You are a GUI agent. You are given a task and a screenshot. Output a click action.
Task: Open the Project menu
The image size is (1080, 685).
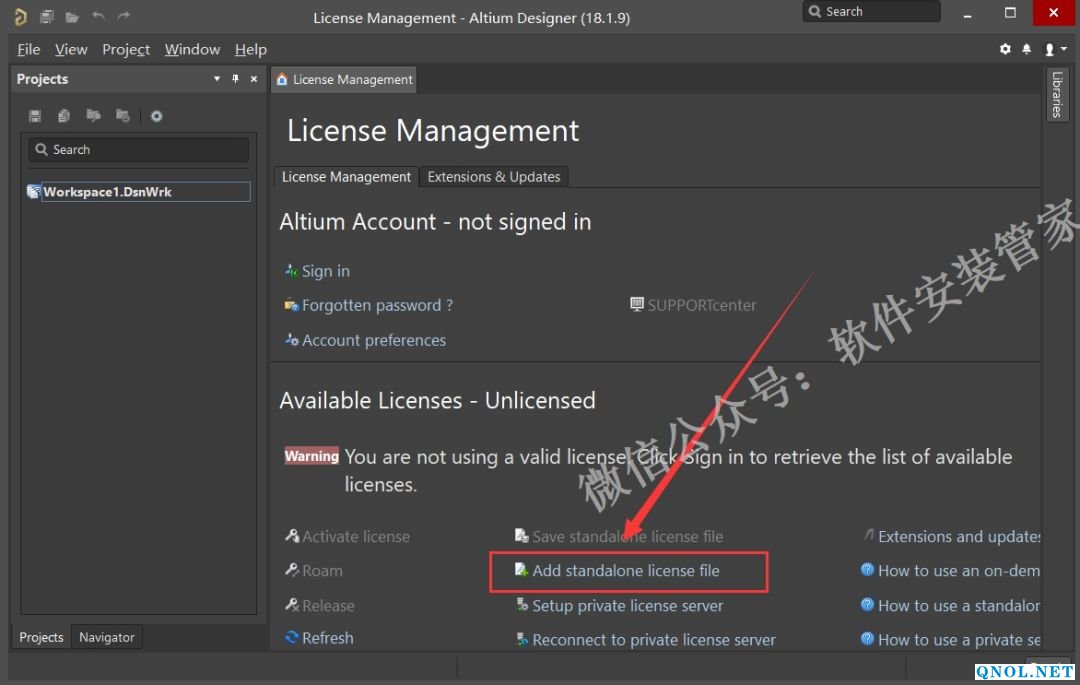[x=126, y=49]
